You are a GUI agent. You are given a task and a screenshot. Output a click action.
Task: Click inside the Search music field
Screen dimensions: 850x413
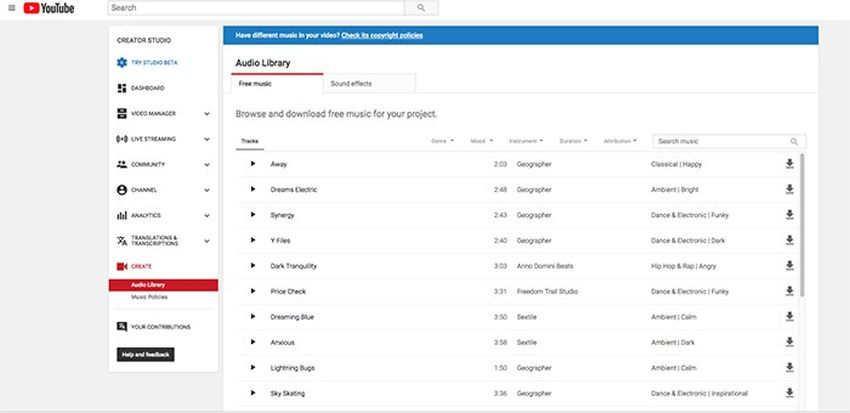pos(729,141)
